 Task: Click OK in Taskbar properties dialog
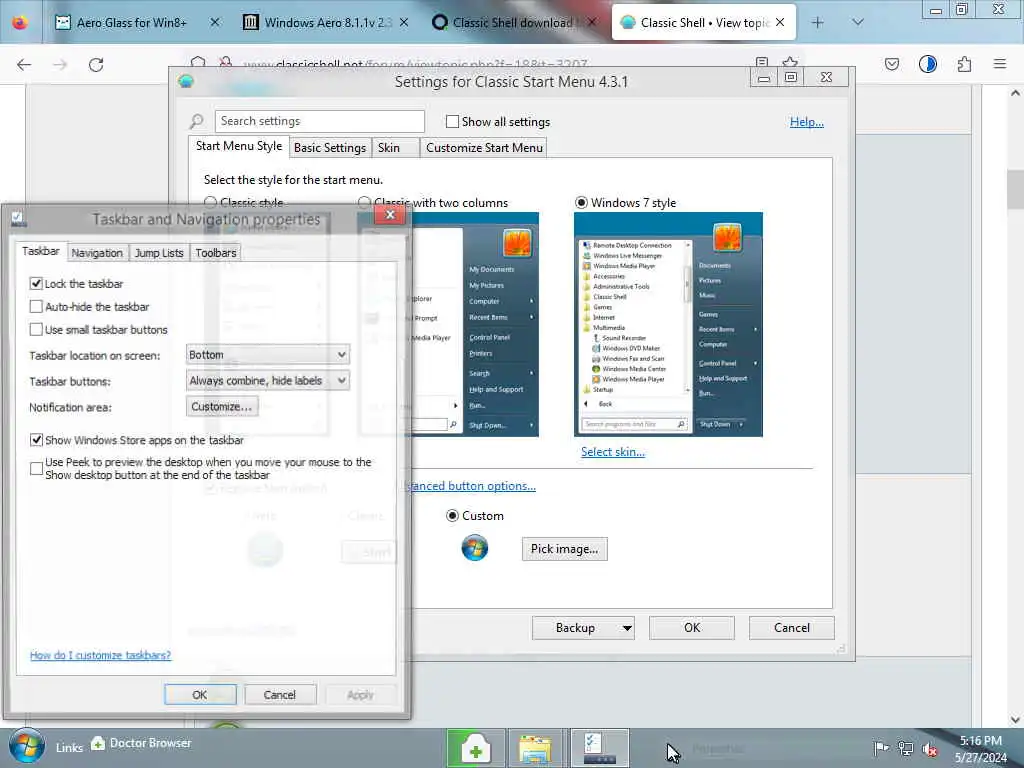(200, 695)
